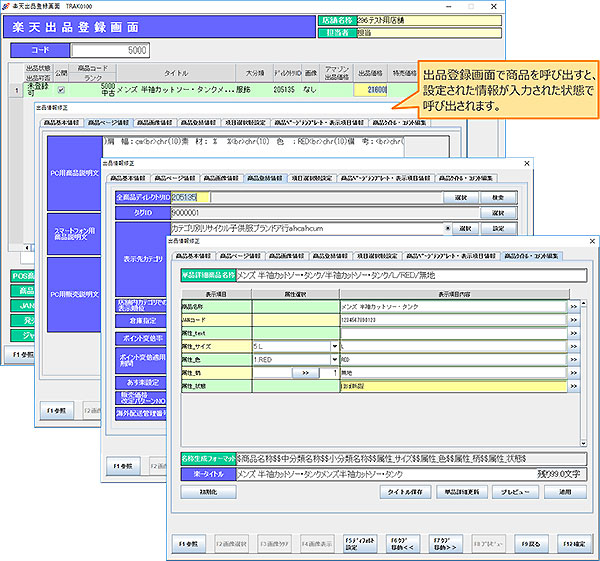Select the radio button beside 表示先カテゴリ 選択

[450, 229]
